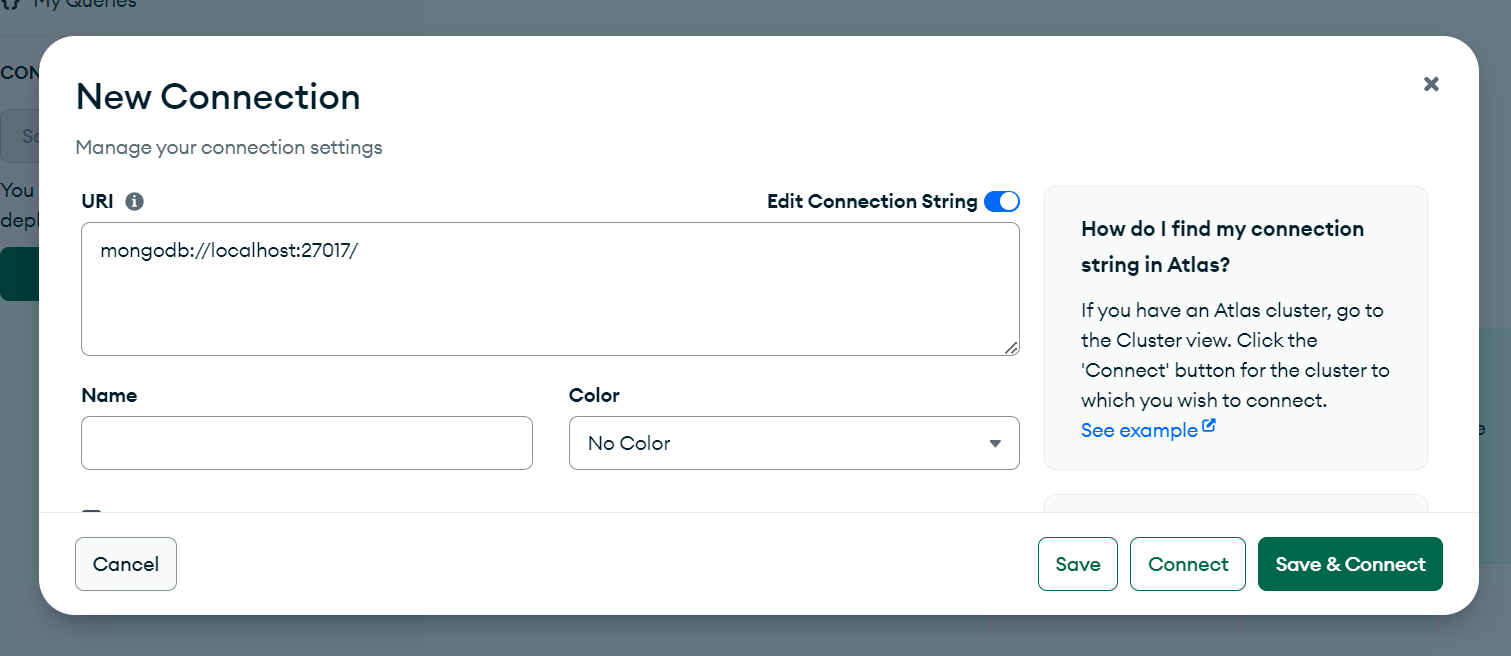Click the URI connection string textarea
This screenshot has width=1511, height=656.
550,288
